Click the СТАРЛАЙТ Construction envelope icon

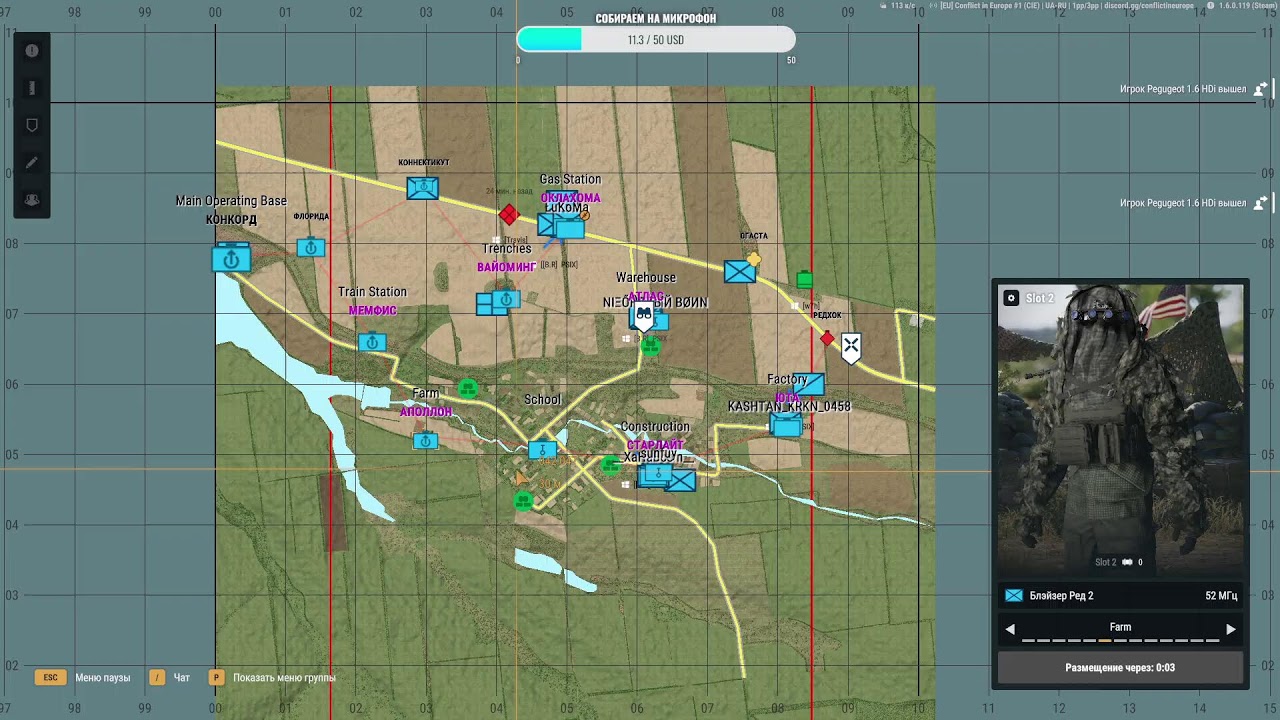[x=680, y=481]
